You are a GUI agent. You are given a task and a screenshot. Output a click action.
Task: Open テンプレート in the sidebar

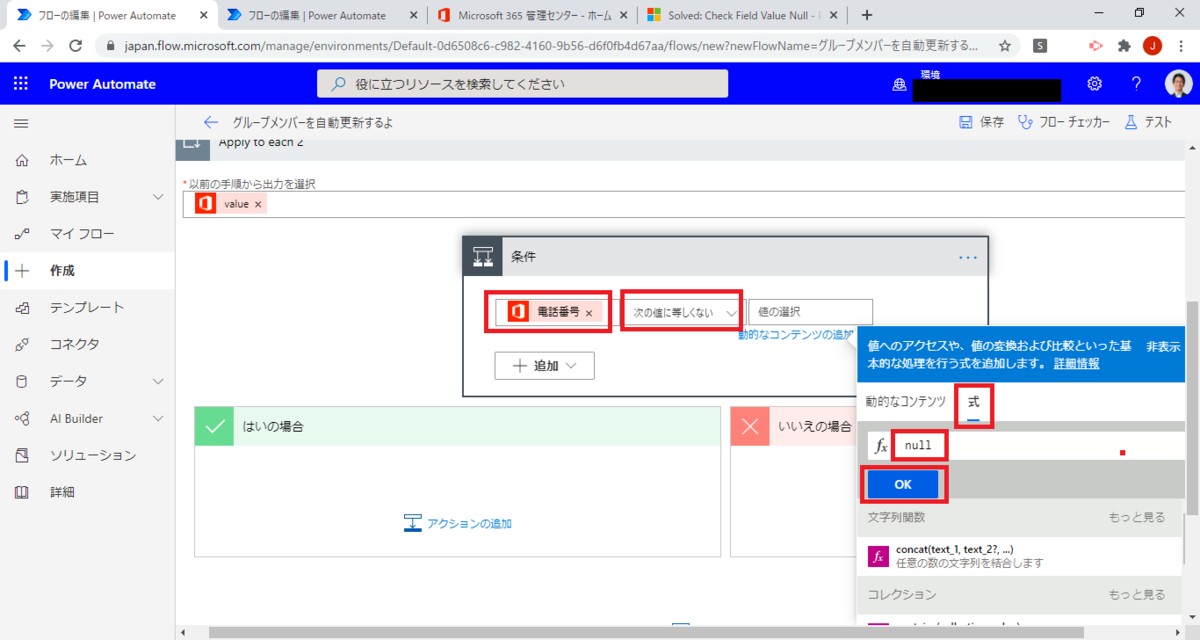(x=87, y=308)
